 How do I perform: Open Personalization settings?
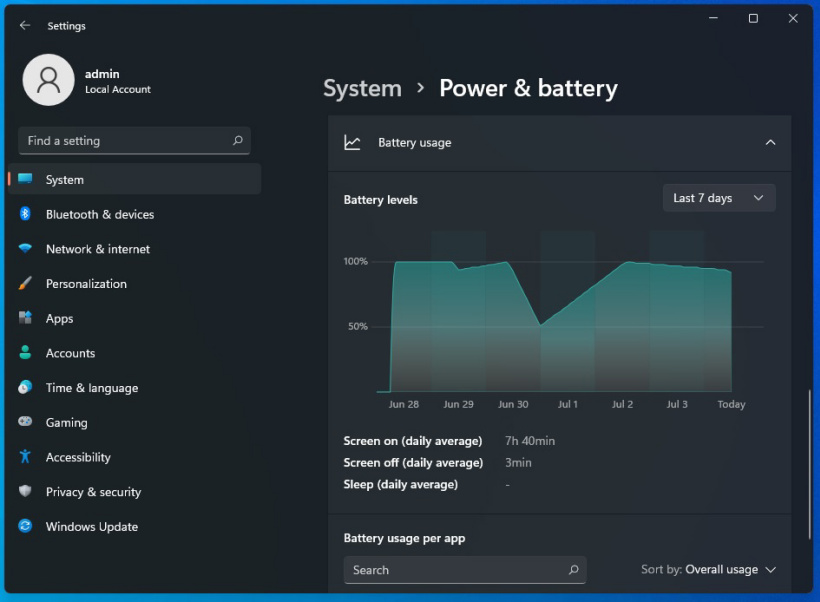(x=95, y=283)
